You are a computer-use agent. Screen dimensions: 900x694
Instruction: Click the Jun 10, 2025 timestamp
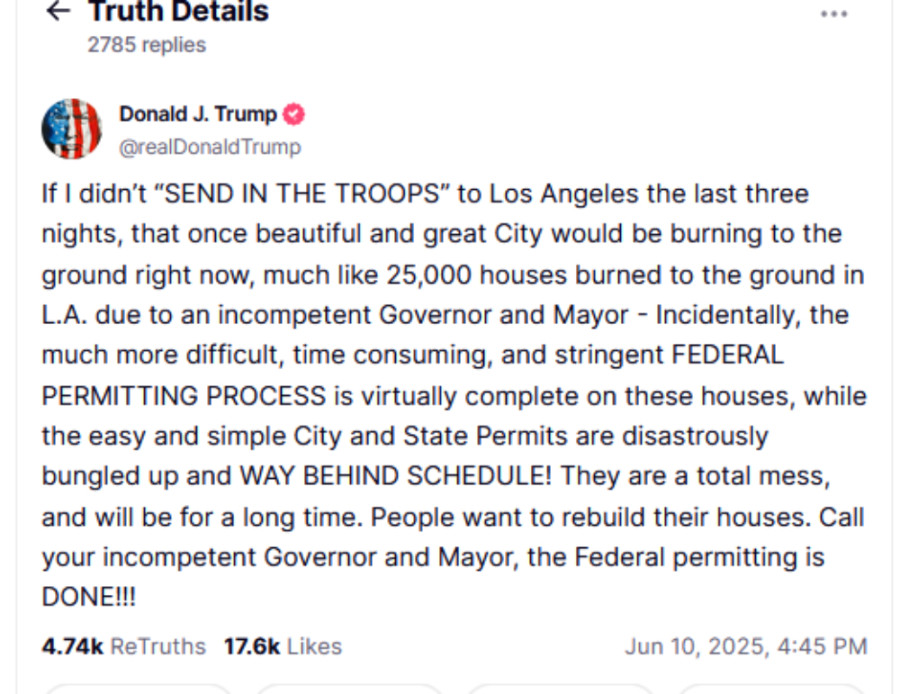tap(748, 647)
